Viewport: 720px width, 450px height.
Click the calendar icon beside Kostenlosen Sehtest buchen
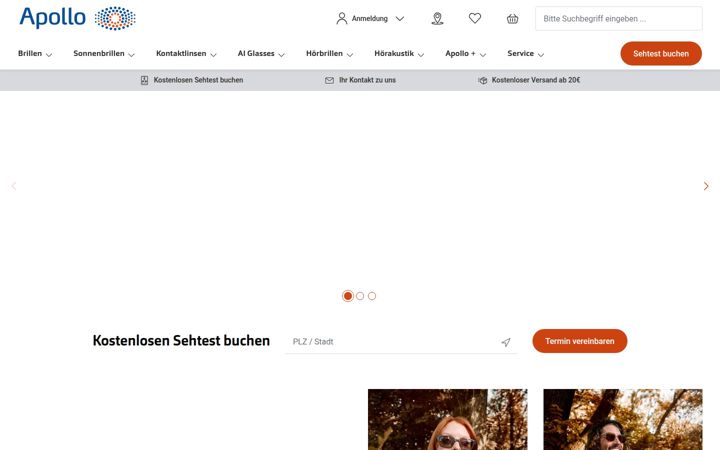(x=144, y=80)
